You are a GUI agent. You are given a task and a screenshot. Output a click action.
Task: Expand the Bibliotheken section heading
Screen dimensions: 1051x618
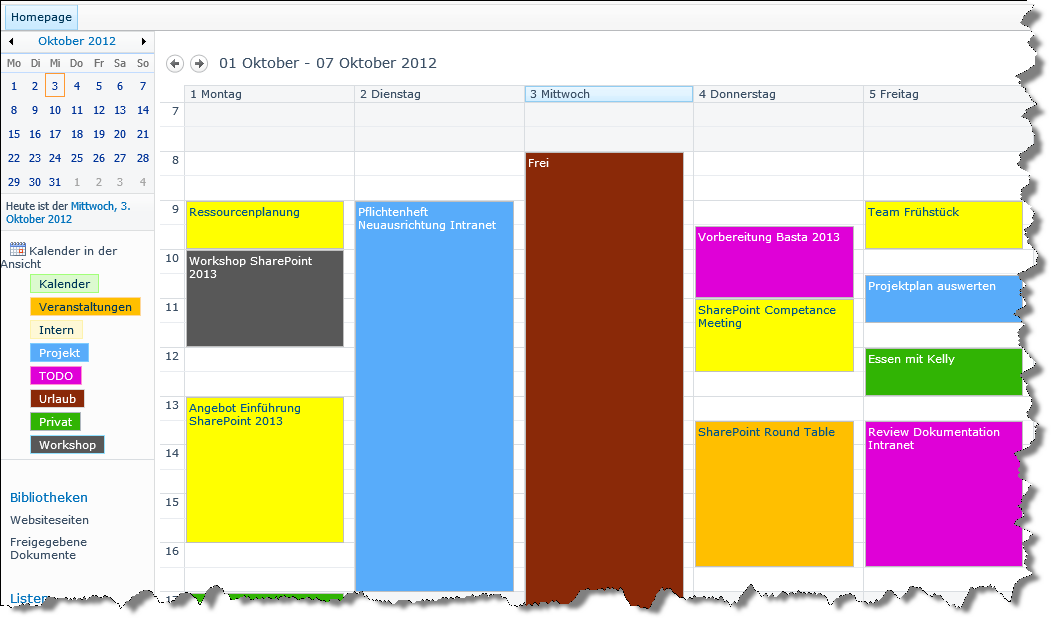[48, 497]
